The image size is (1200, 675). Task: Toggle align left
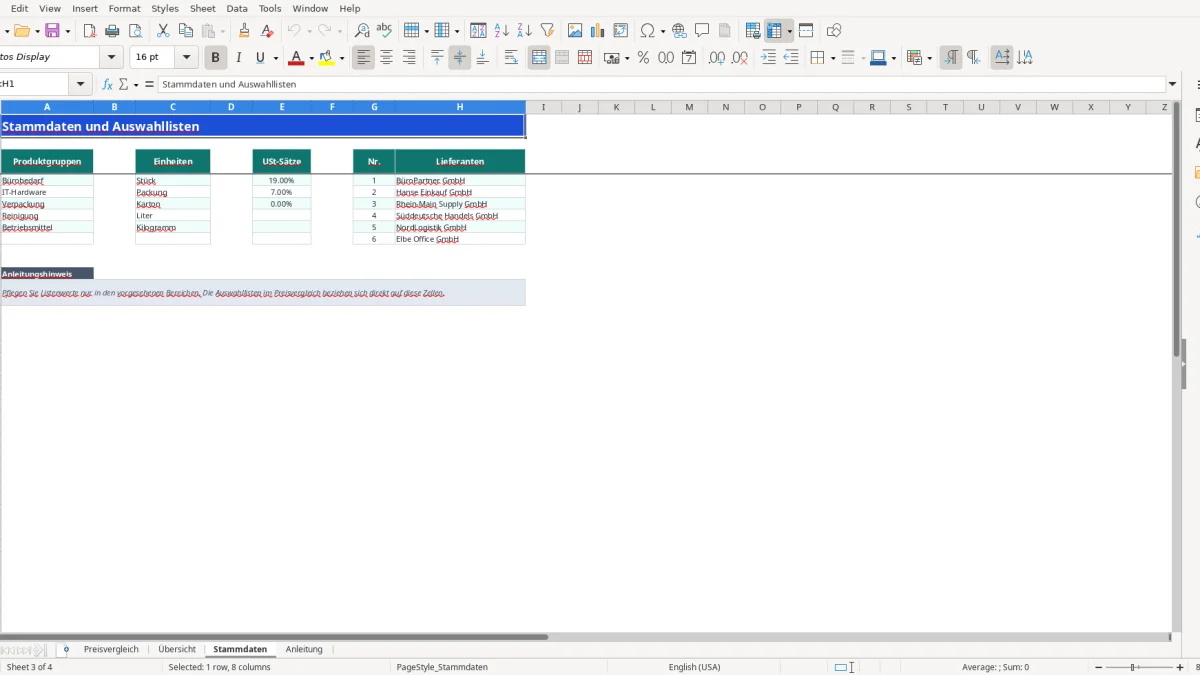(x=364, y=58)
